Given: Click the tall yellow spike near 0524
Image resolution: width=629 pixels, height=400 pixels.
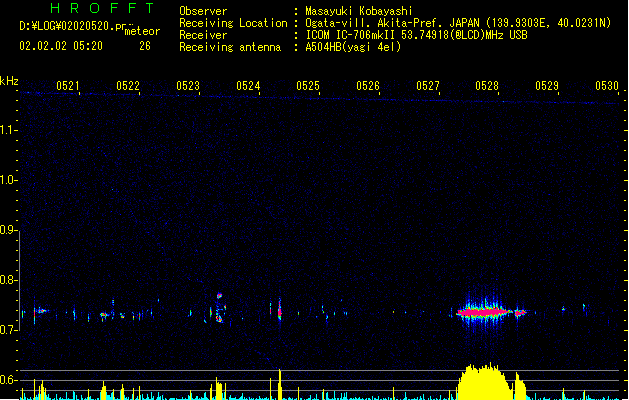Looking at the screenshot, I should coord(280,384).
